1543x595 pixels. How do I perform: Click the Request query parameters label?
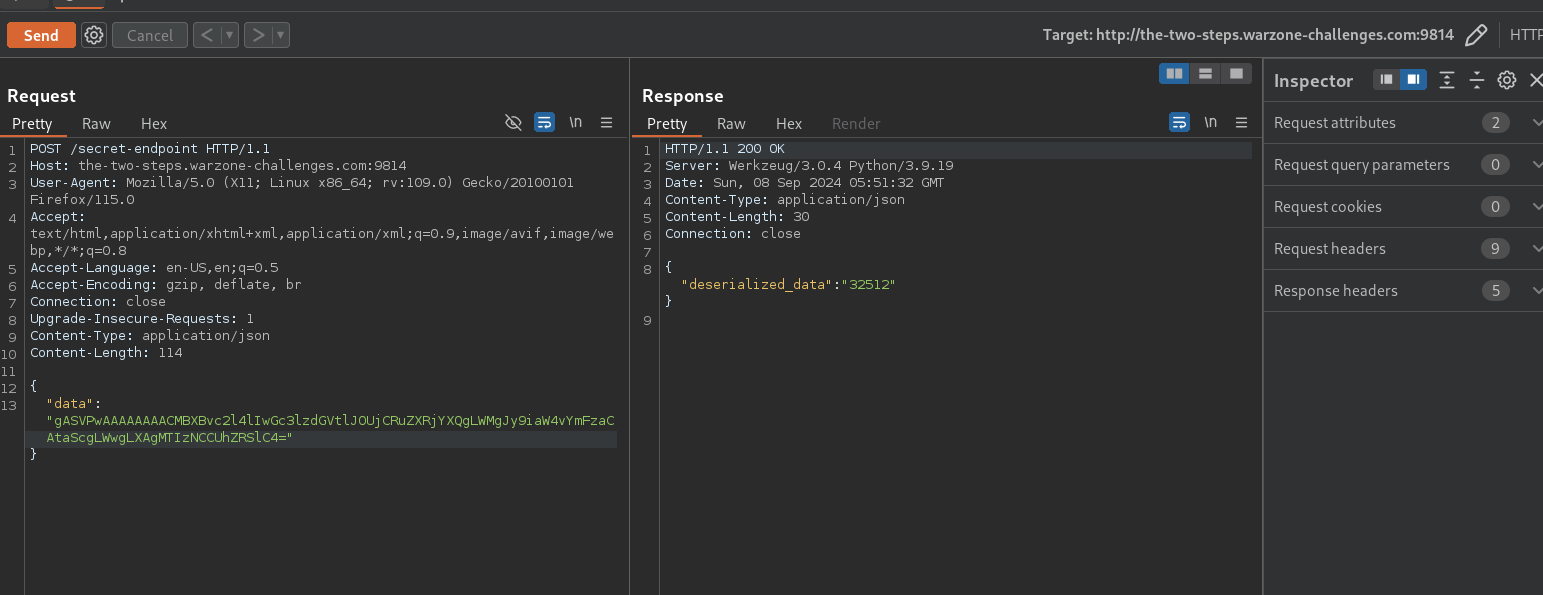point(1362,165)
